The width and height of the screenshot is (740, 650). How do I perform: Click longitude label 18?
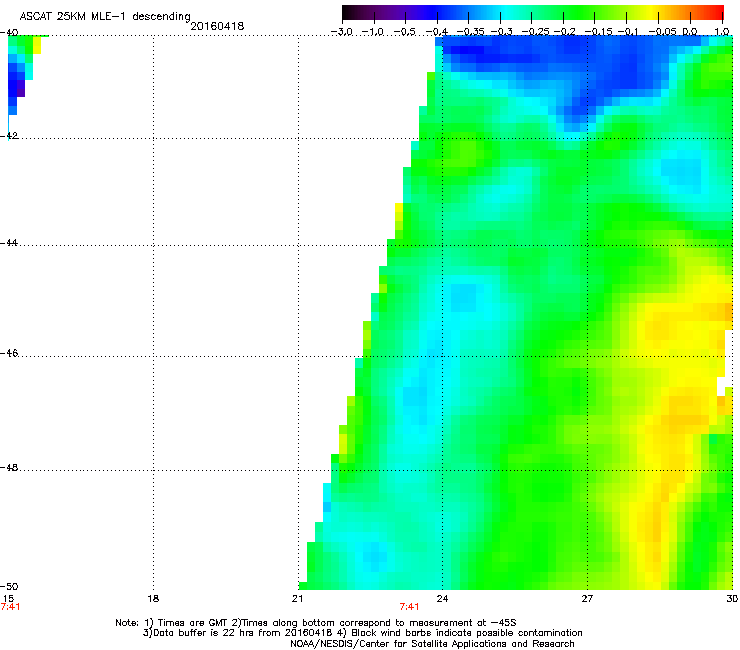click(153, 599)
